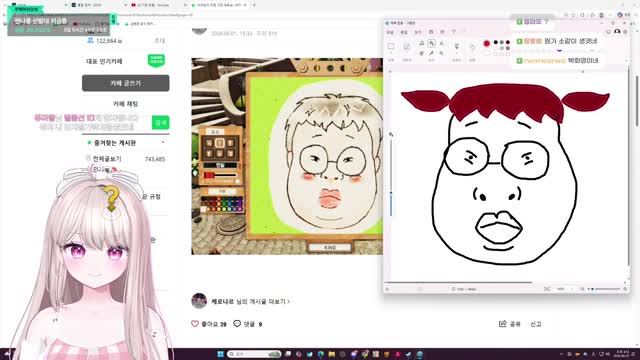Click the comment bubble icon under the post
The height and width of the screenshot is (360, 640).
click(237, 324)
